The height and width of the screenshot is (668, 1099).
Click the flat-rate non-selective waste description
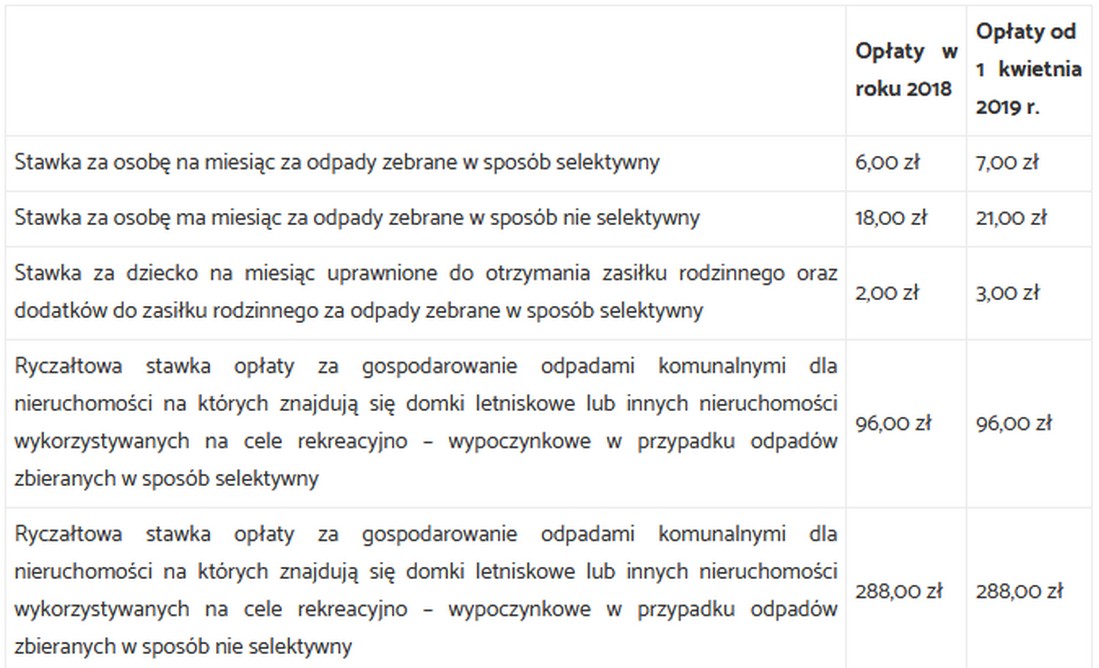tap(425, 590)
